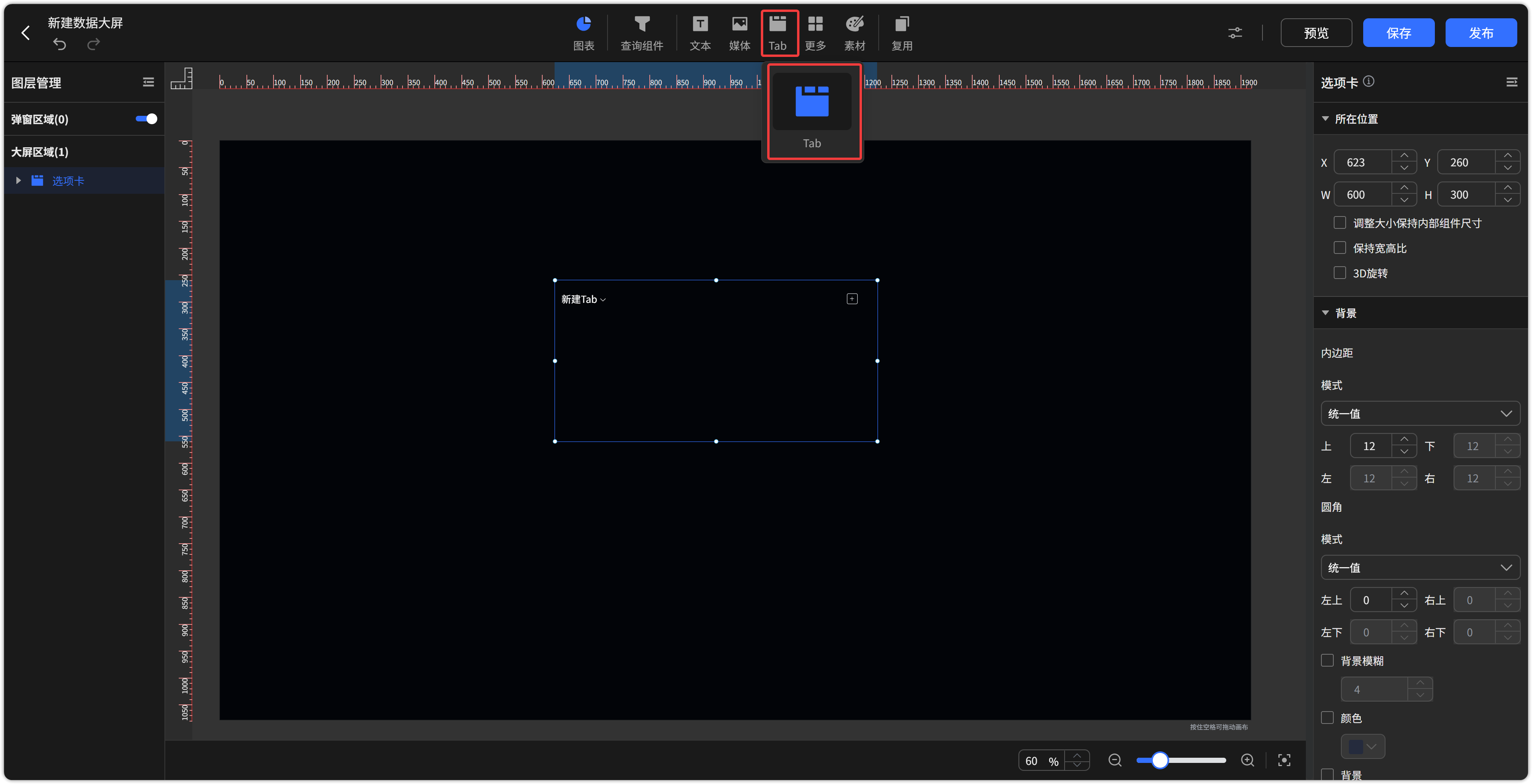Edit the zoom percentage field

tap(1042, 761)
